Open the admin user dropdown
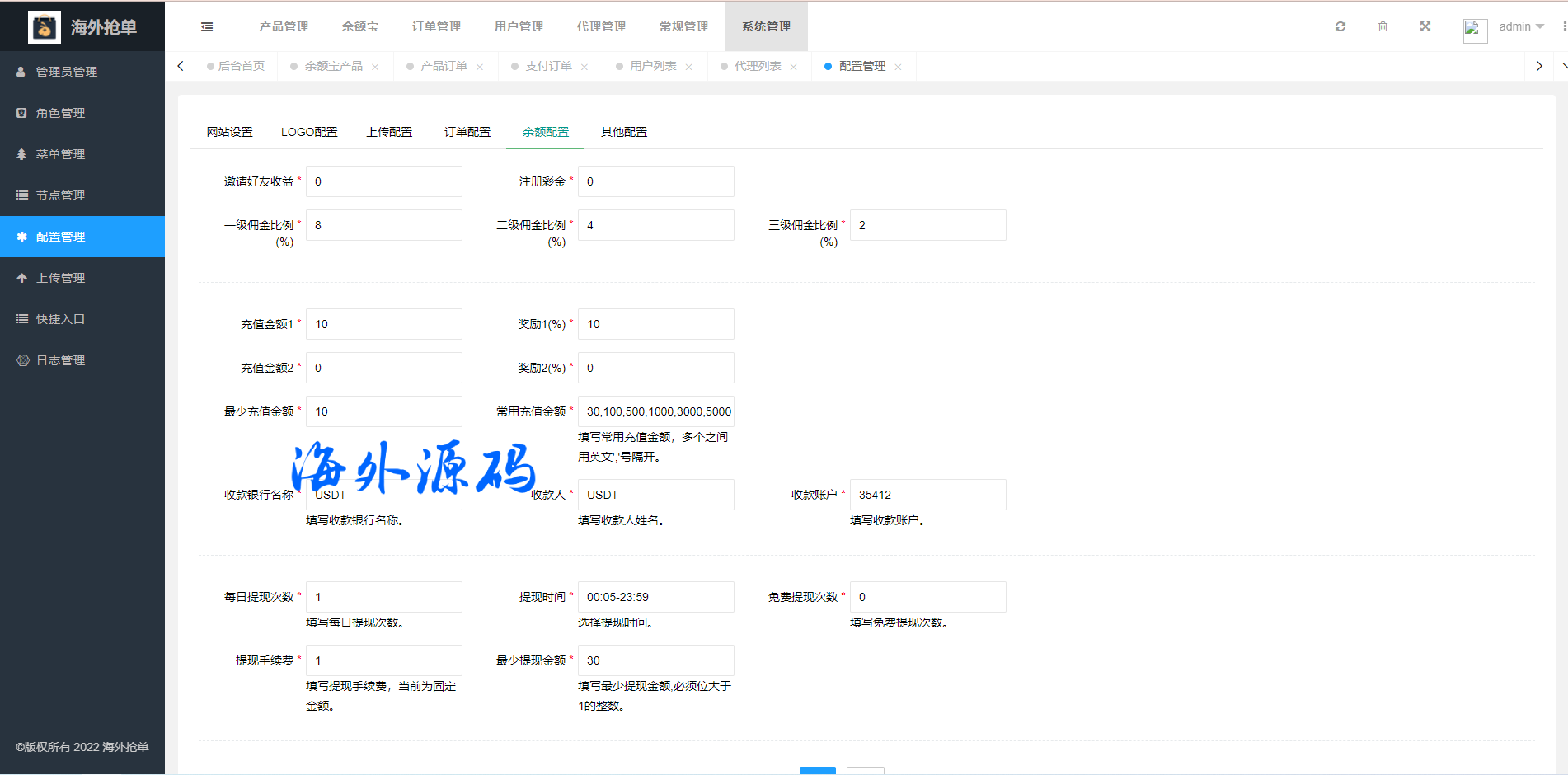 [1521, 26]
